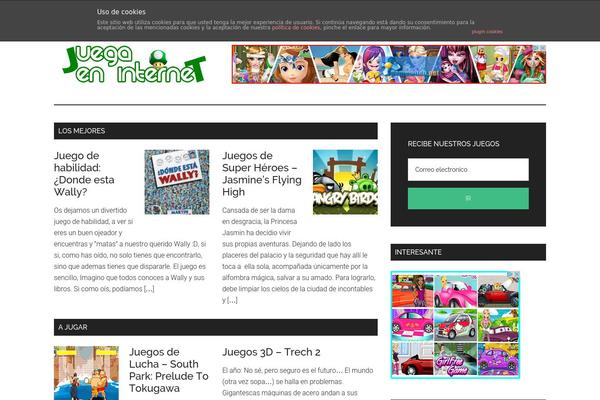600x400 pixels.
Task: Click the pink convertible tile in sidebar ad
Action: click(455, 292)
